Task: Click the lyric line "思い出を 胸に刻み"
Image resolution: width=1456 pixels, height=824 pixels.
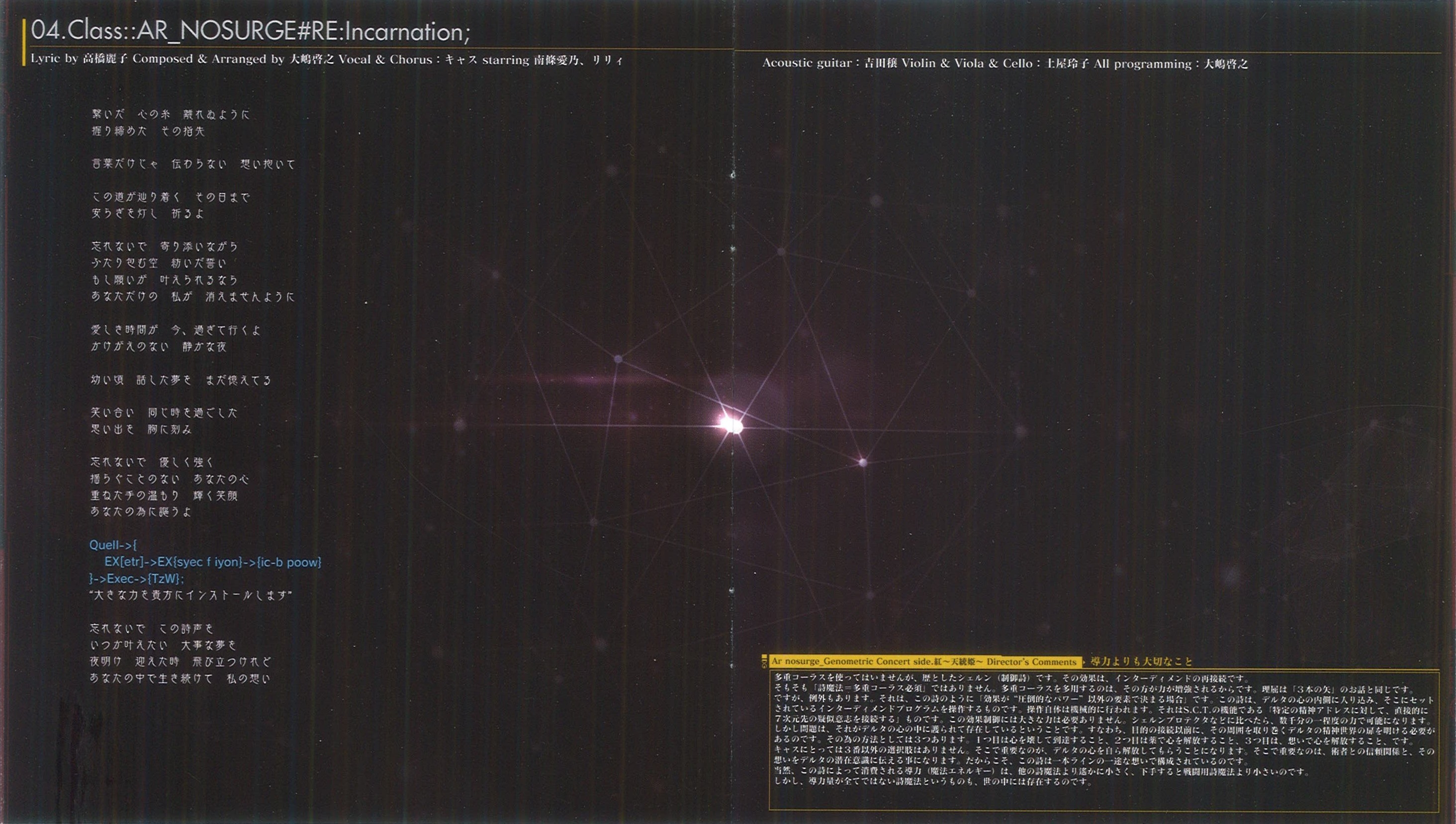Action: tap(142, 429)
